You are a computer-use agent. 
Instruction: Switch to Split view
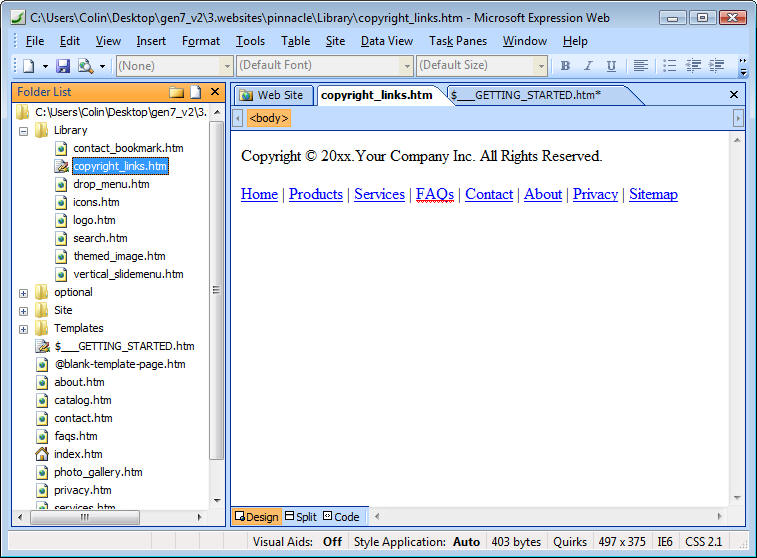pyautogui.click(x=301, y=517)
